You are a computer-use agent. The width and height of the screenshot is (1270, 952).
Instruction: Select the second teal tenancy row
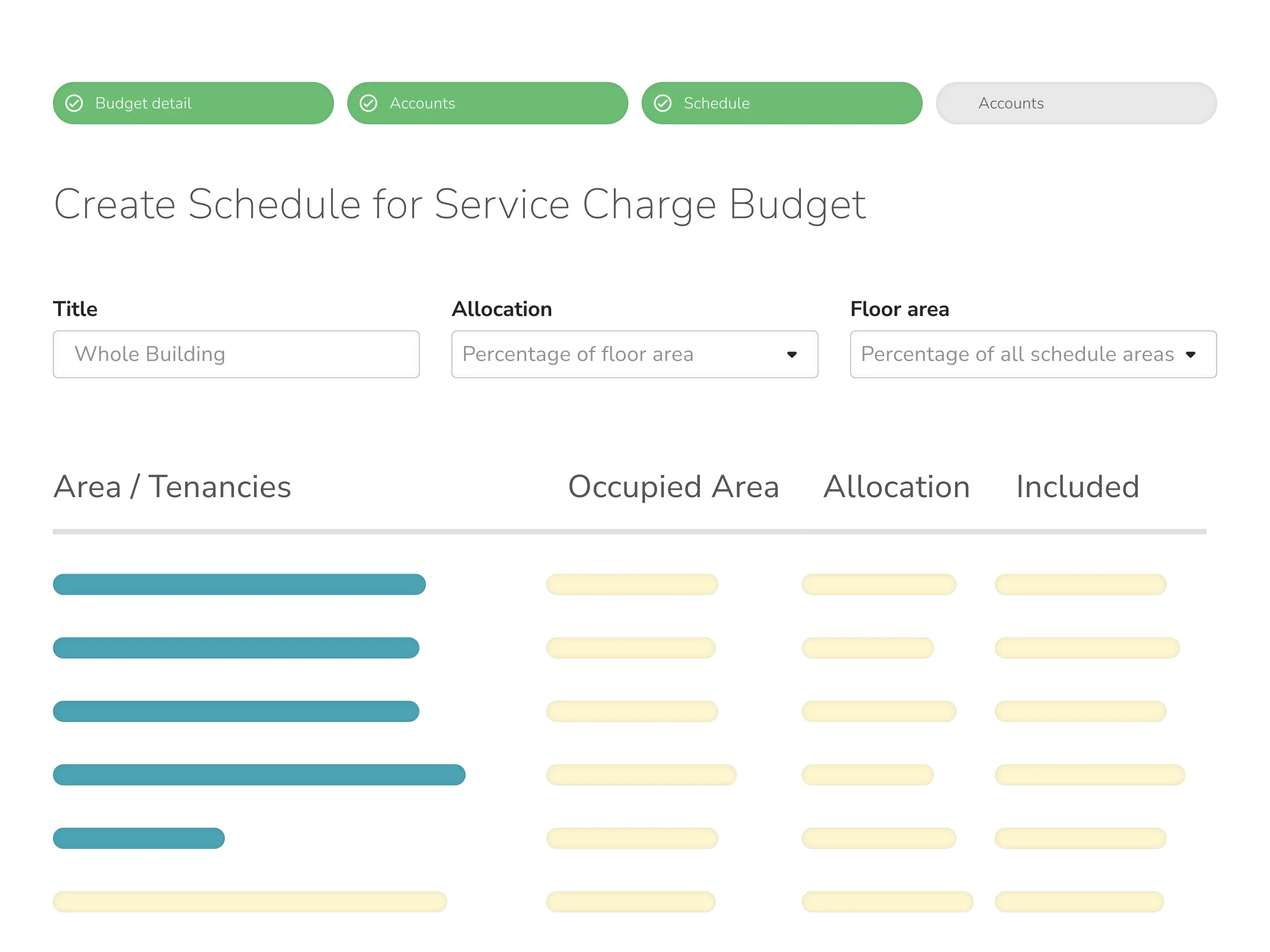pos(235,647)
